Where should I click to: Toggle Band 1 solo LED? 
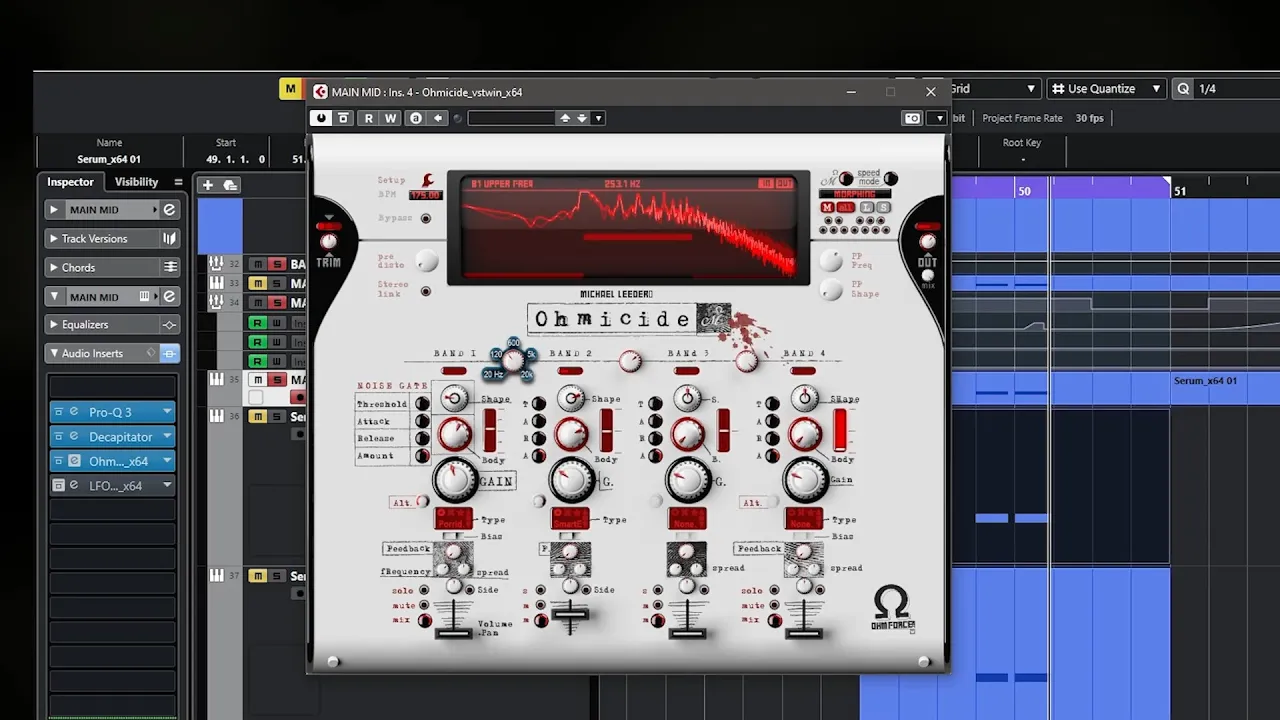click(424, 591)
